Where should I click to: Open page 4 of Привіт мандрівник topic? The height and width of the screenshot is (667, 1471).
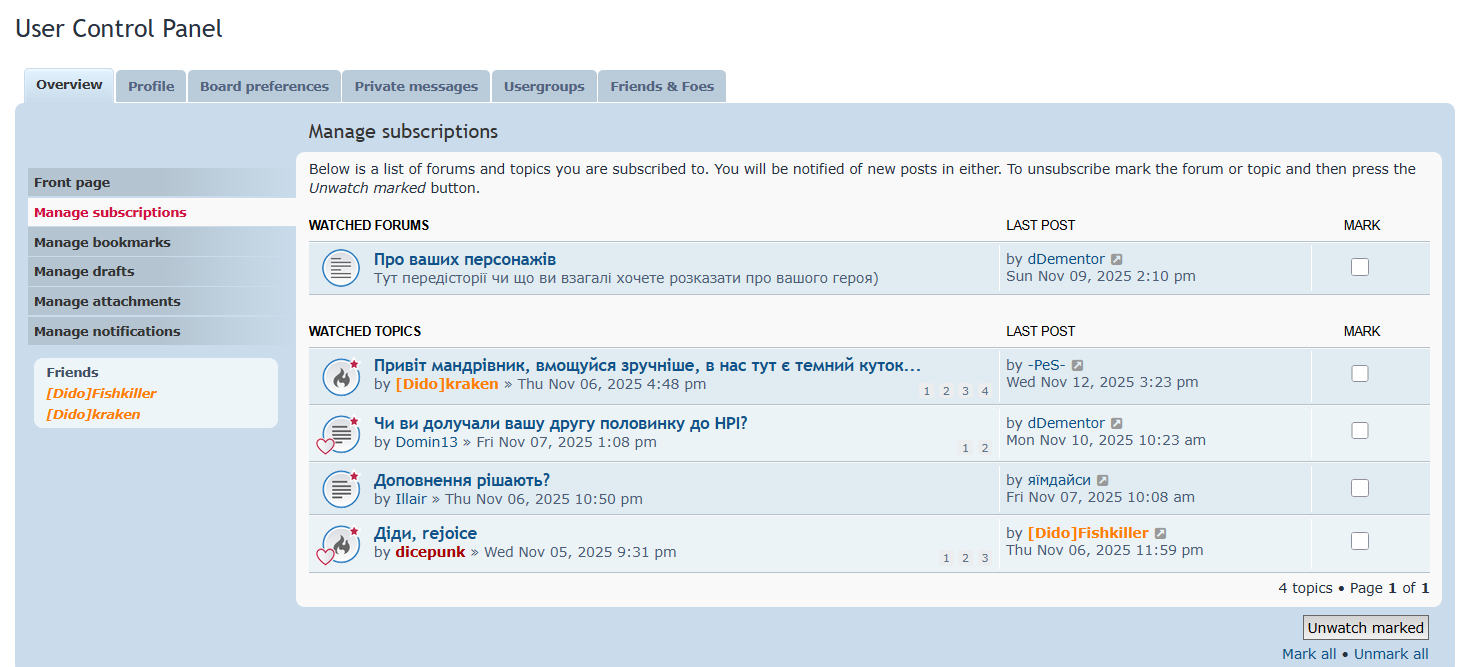click(x=984, y=391)
